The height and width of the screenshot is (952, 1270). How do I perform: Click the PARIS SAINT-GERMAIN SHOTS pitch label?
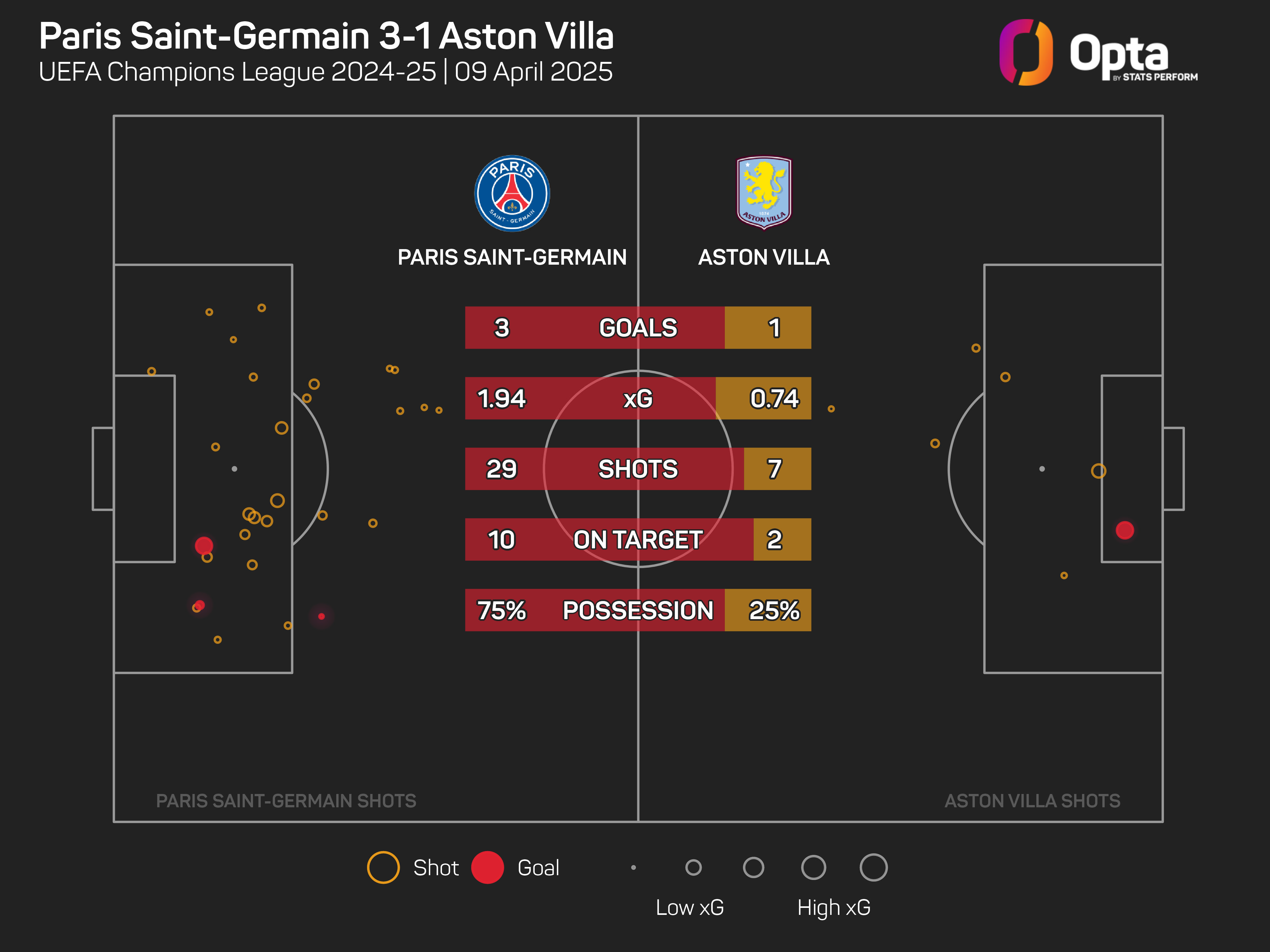(x=286, y=801)
